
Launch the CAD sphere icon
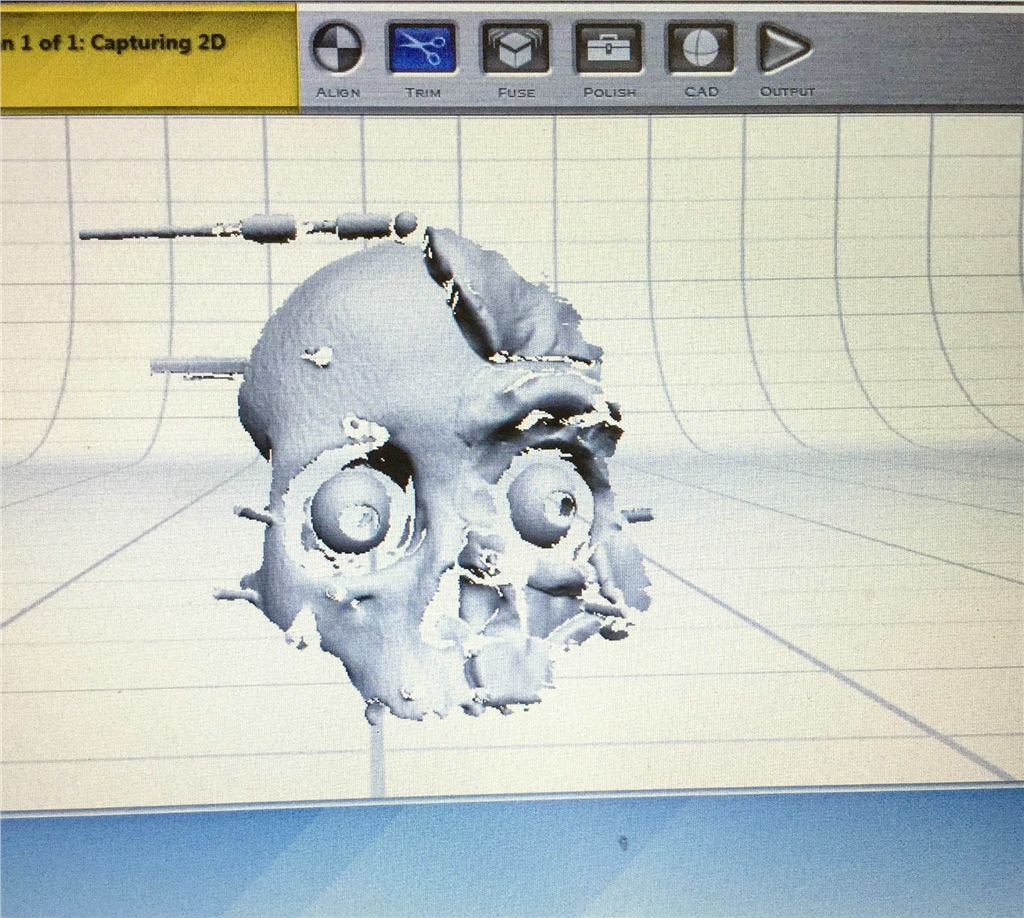[x=700, y=48]
